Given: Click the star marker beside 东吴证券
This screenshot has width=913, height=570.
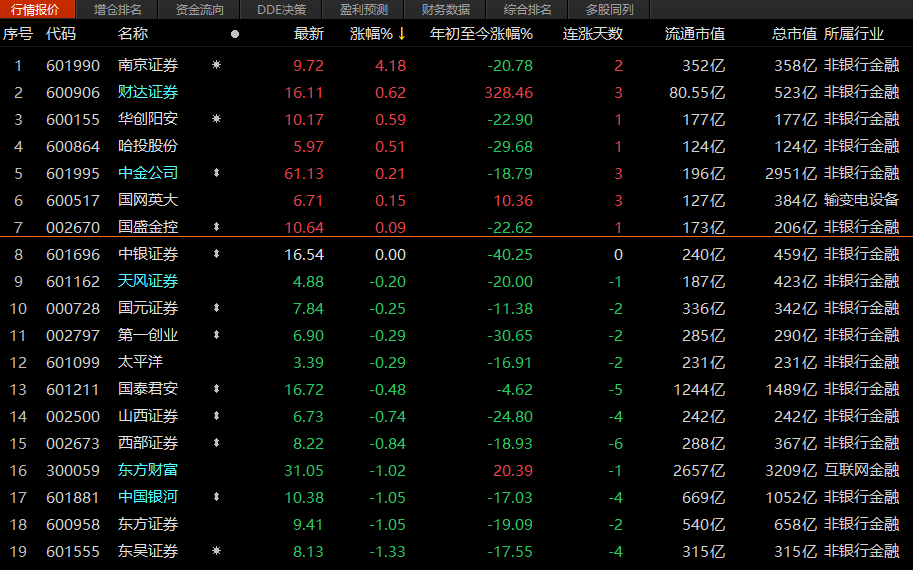Looking at the screenshot, I should click(x=217, y=551).
